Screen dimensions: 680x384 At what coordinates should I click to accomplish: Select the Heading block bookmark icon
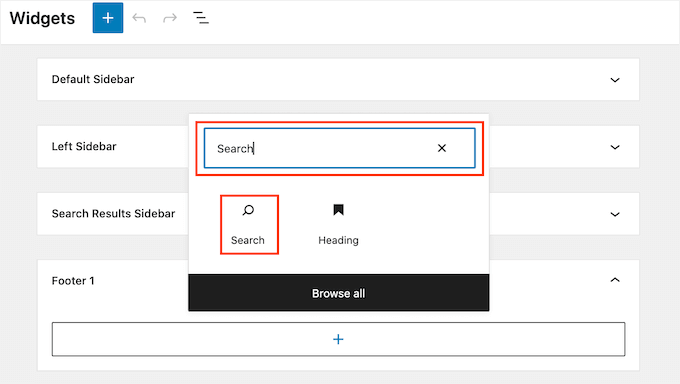(x=338, y=210)
